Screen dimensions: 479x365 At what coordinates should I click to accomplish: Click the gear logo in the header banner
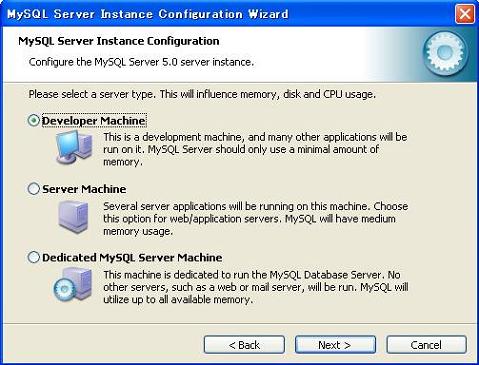pos(445,53)
